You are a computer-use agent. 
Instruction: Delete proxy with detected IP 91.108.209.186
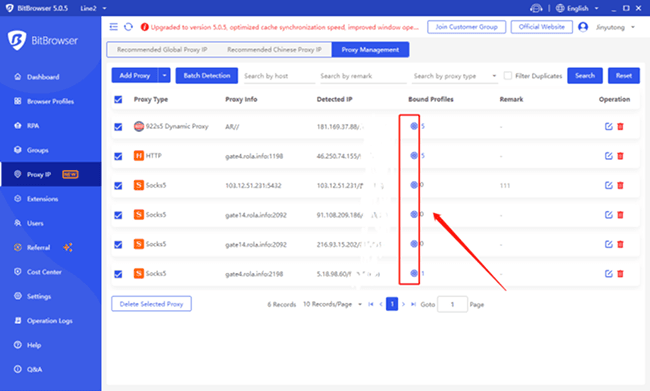click(x=620, y=215)
